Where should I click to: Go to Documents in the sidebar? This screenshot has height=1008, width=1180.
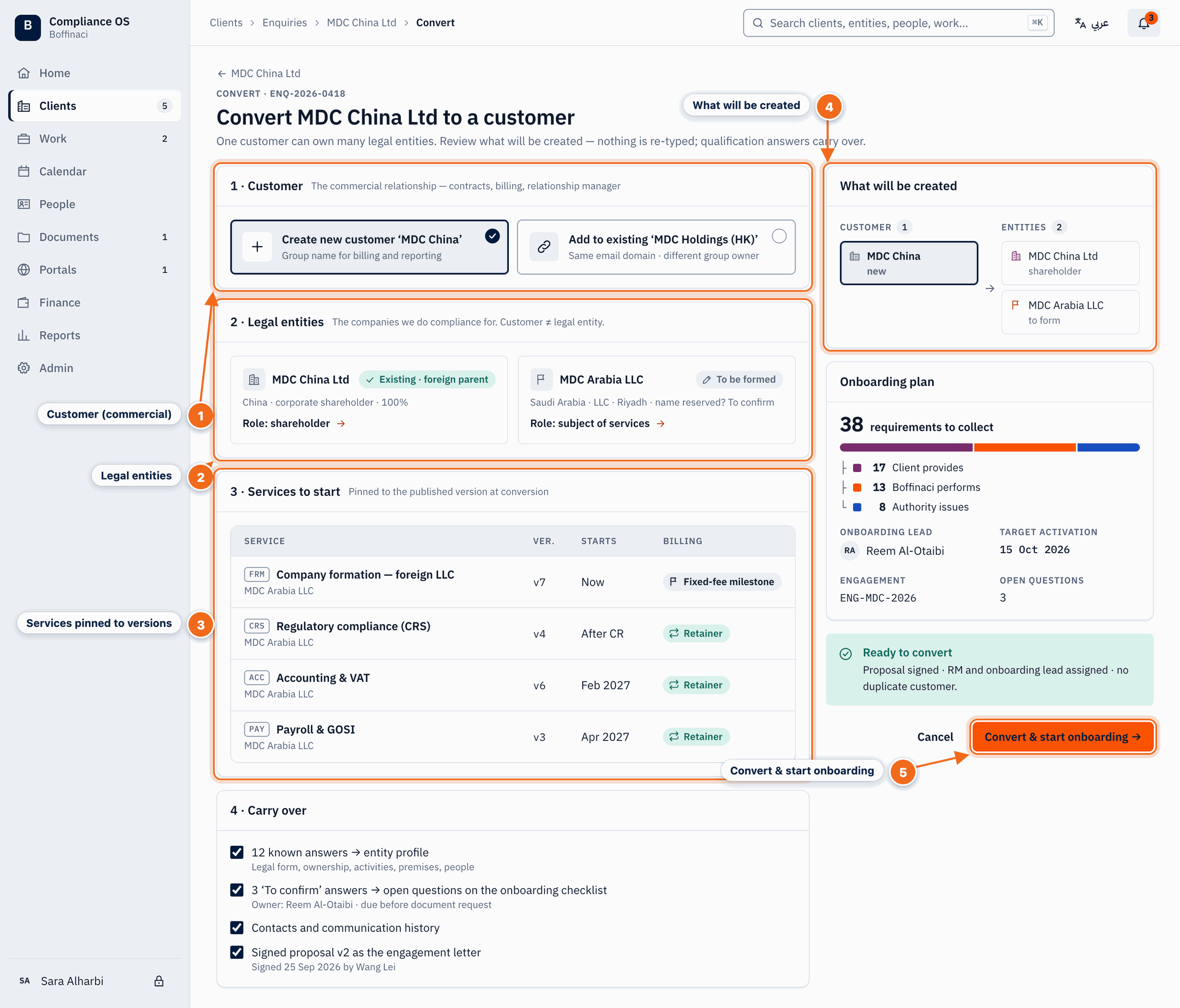[94, 237]
